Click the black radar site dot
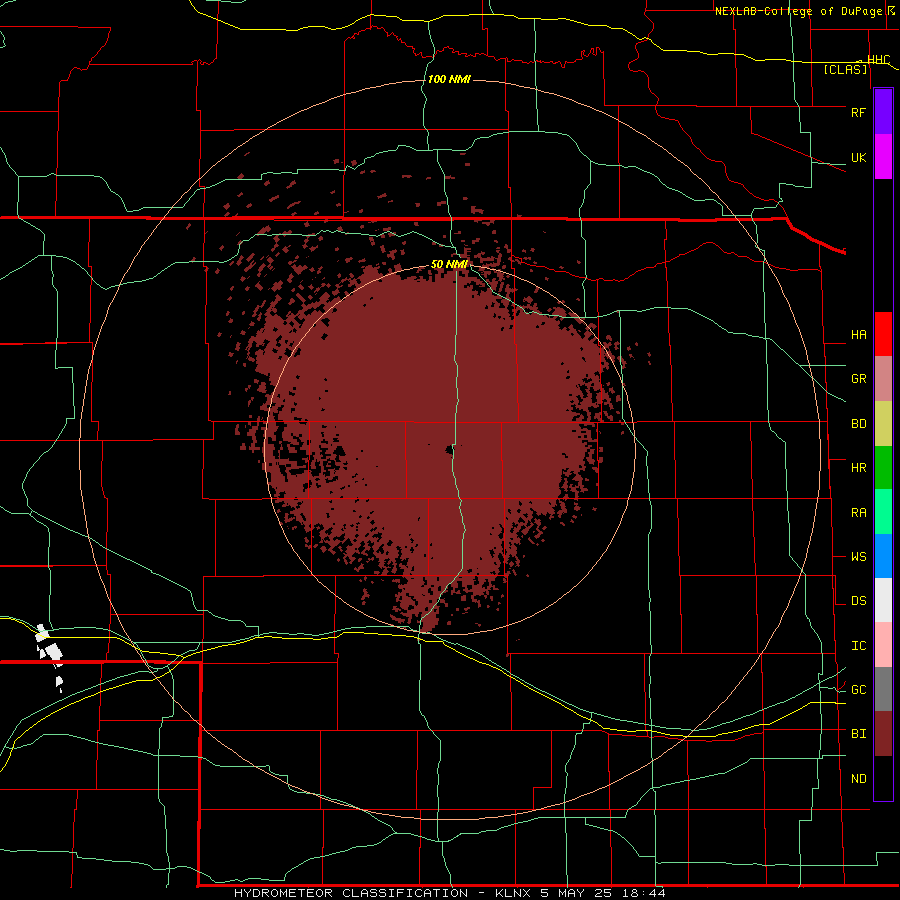Viewport: 900px width, 900px height. coord(449,449)
